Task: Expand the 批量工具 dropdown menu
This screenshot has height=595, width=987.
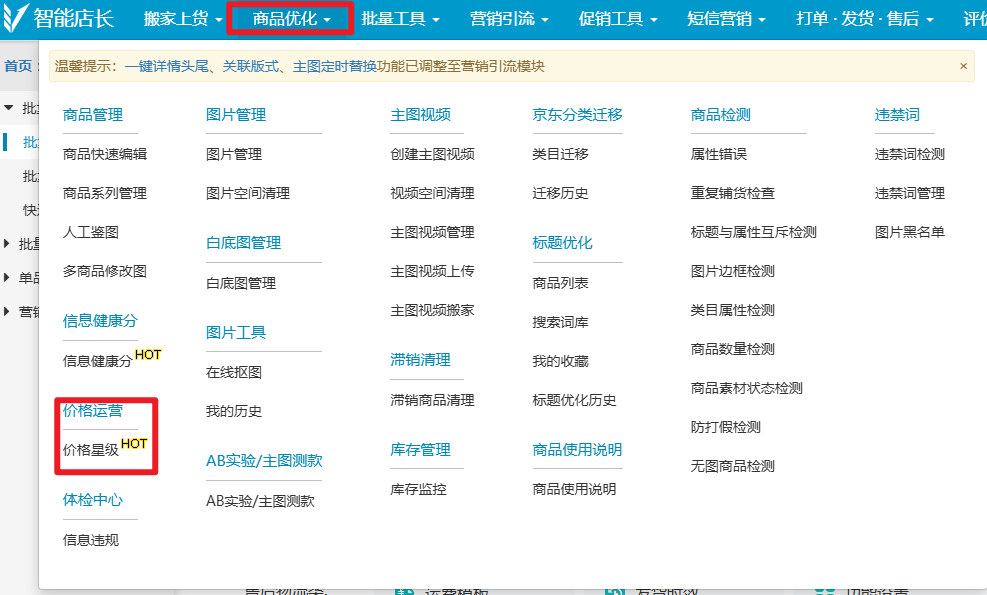Action: (x=400, y=19)
